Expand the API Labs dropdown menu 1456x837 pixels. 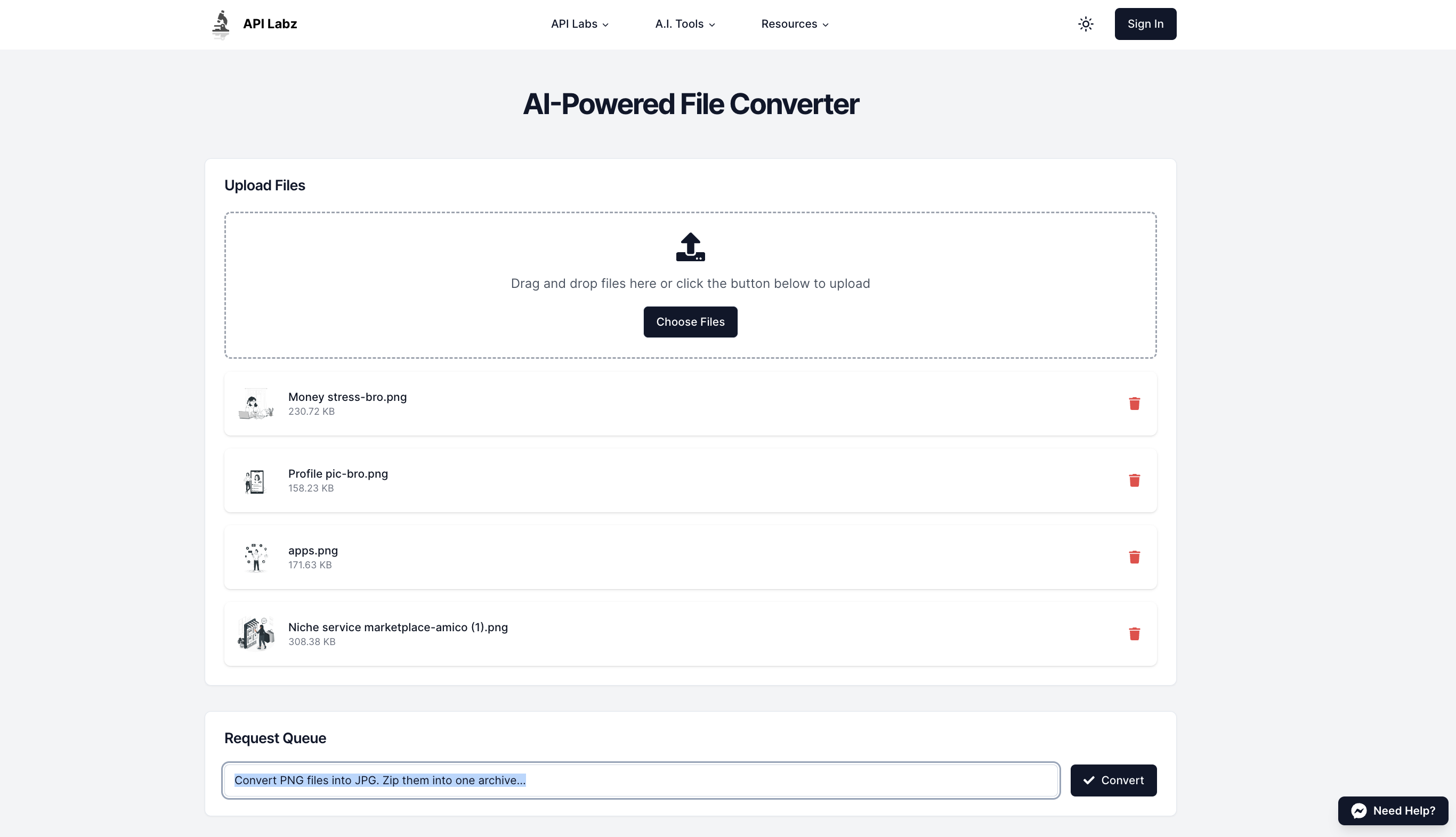579,23
